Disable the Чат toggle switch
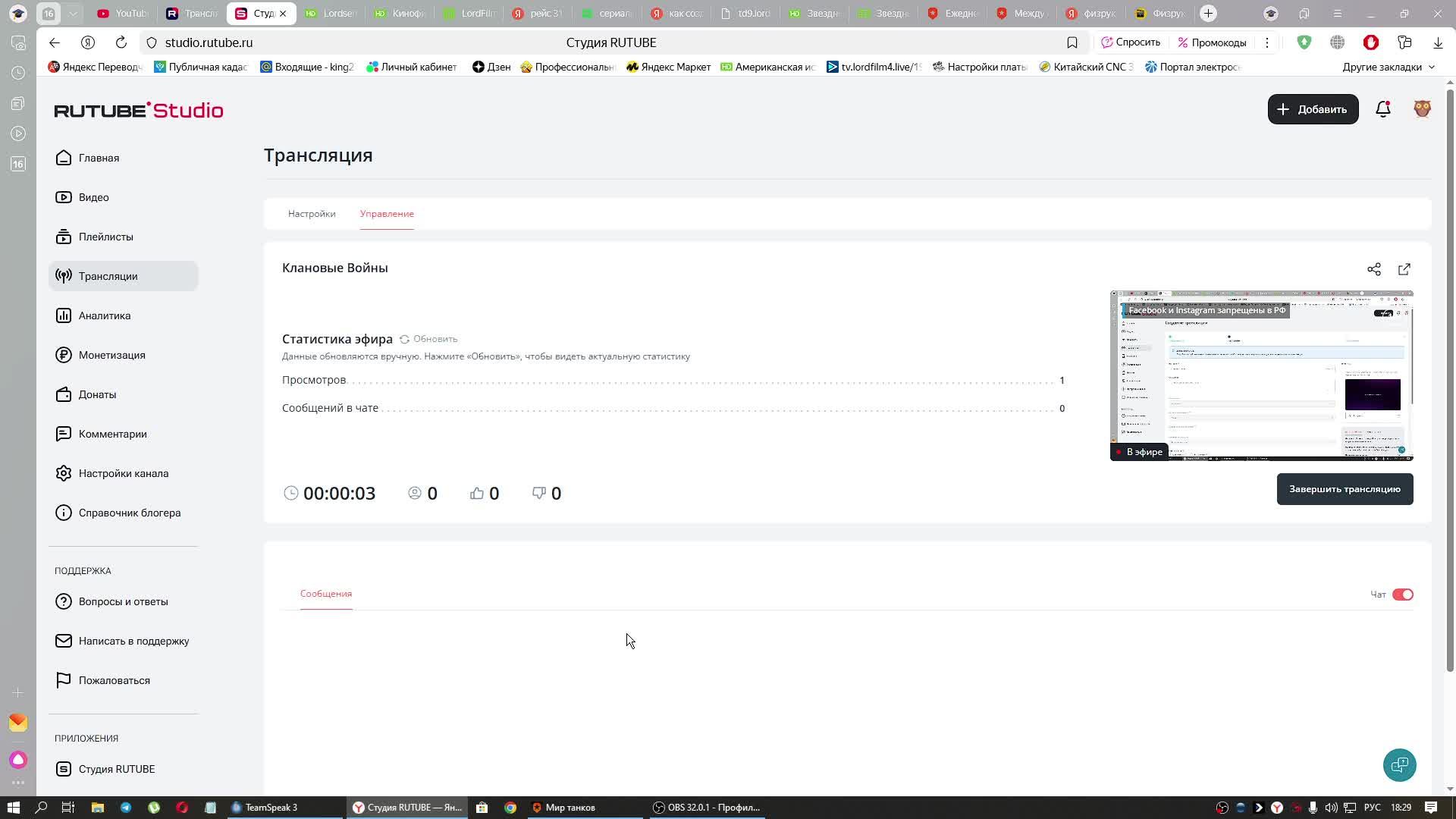The height and width of the screenshot is (819, 1456). (x=1402, y=595)
